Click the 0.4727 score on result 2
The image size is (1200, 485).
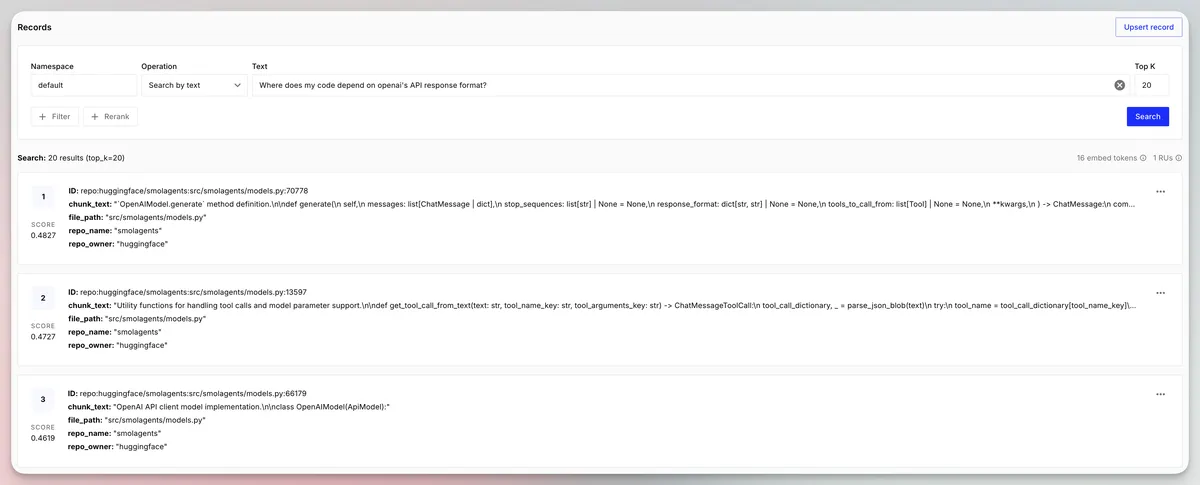coord(43,337)
